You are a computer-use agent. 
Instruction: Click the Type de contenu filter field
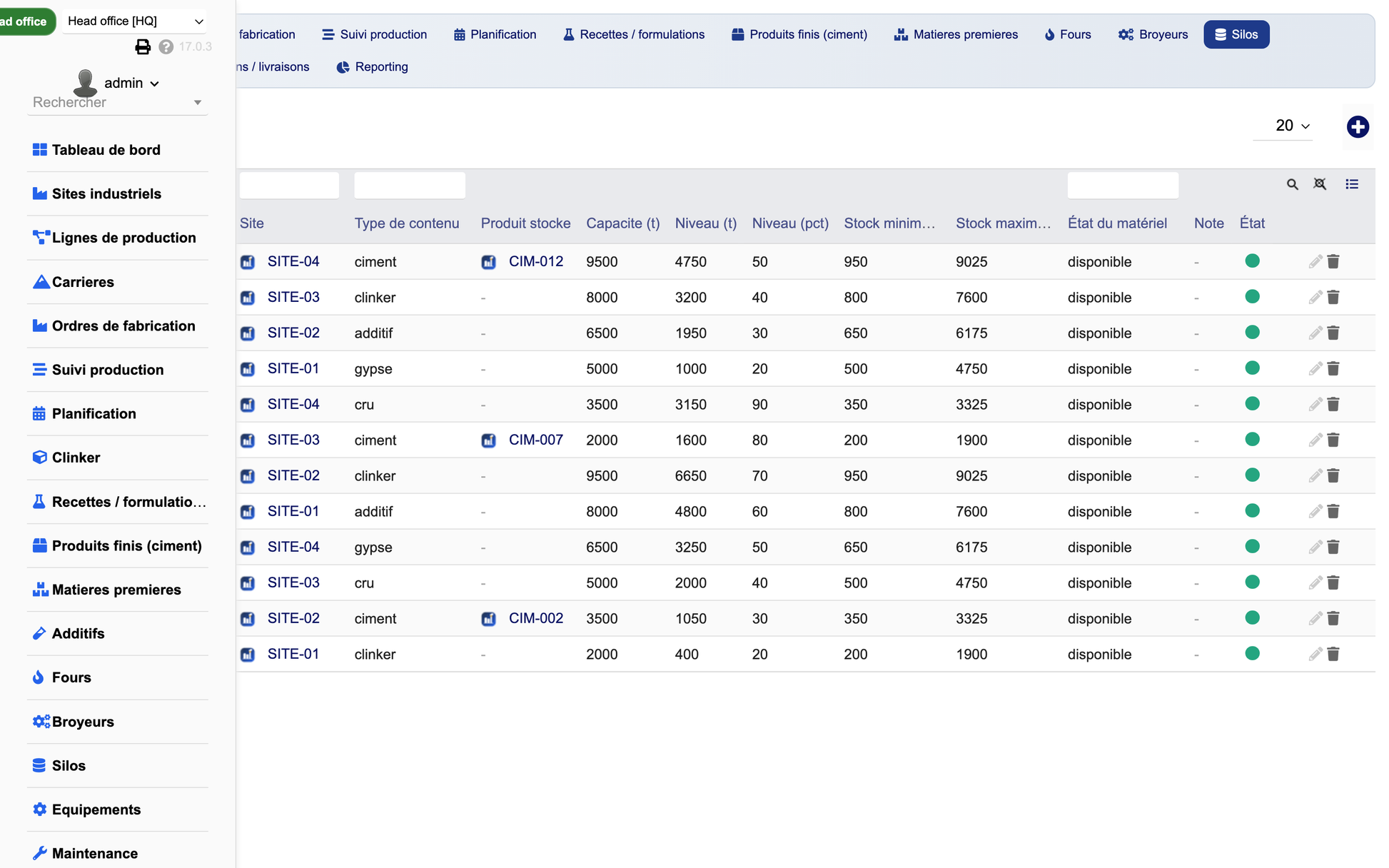pos(410,185)
